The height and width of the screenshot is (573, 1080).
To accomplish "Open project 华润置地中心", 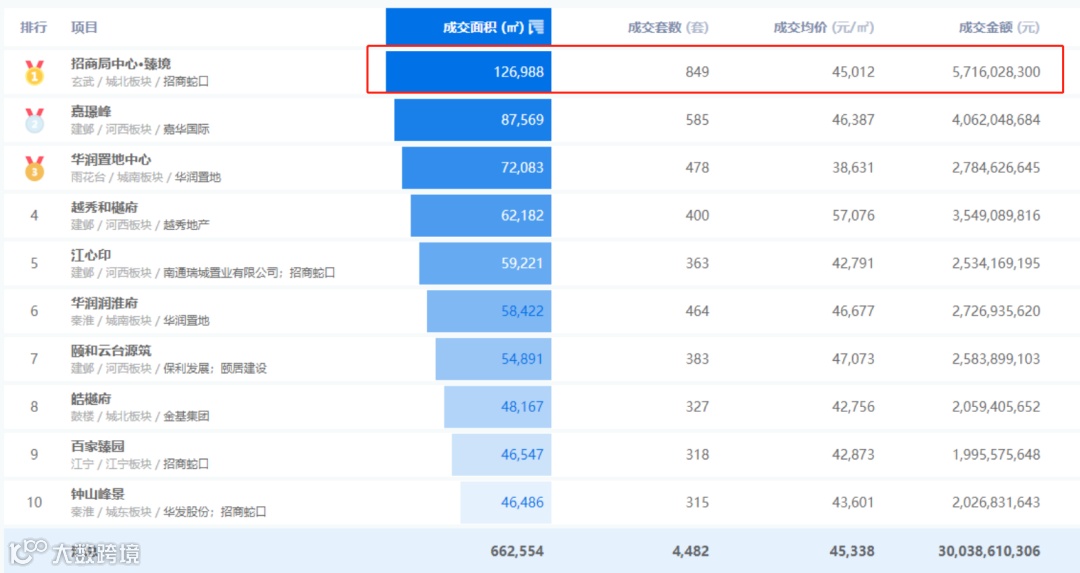I will coord(111,159).
